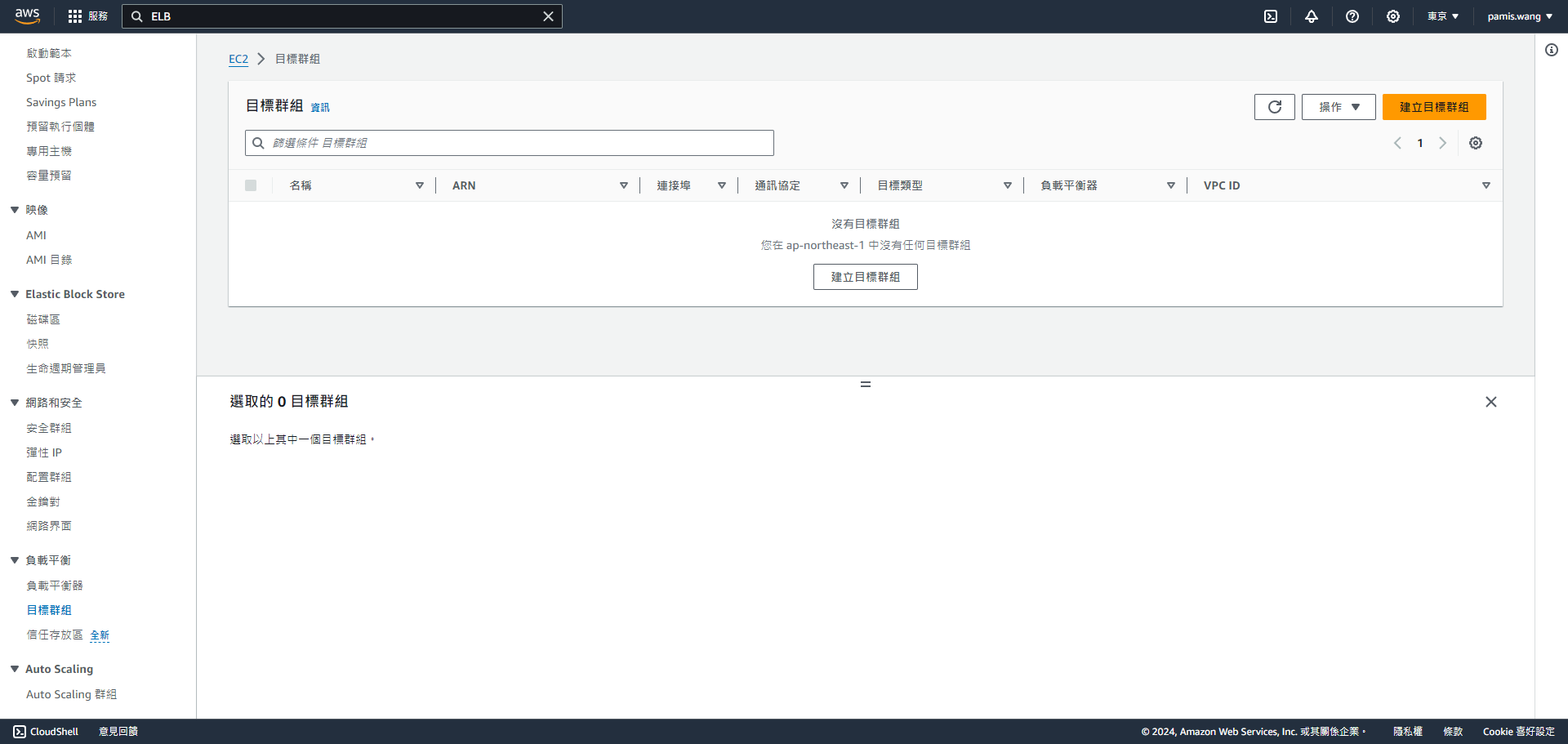Focus the target group filter field
The image size is (1568, 744).
coord(510,143)
